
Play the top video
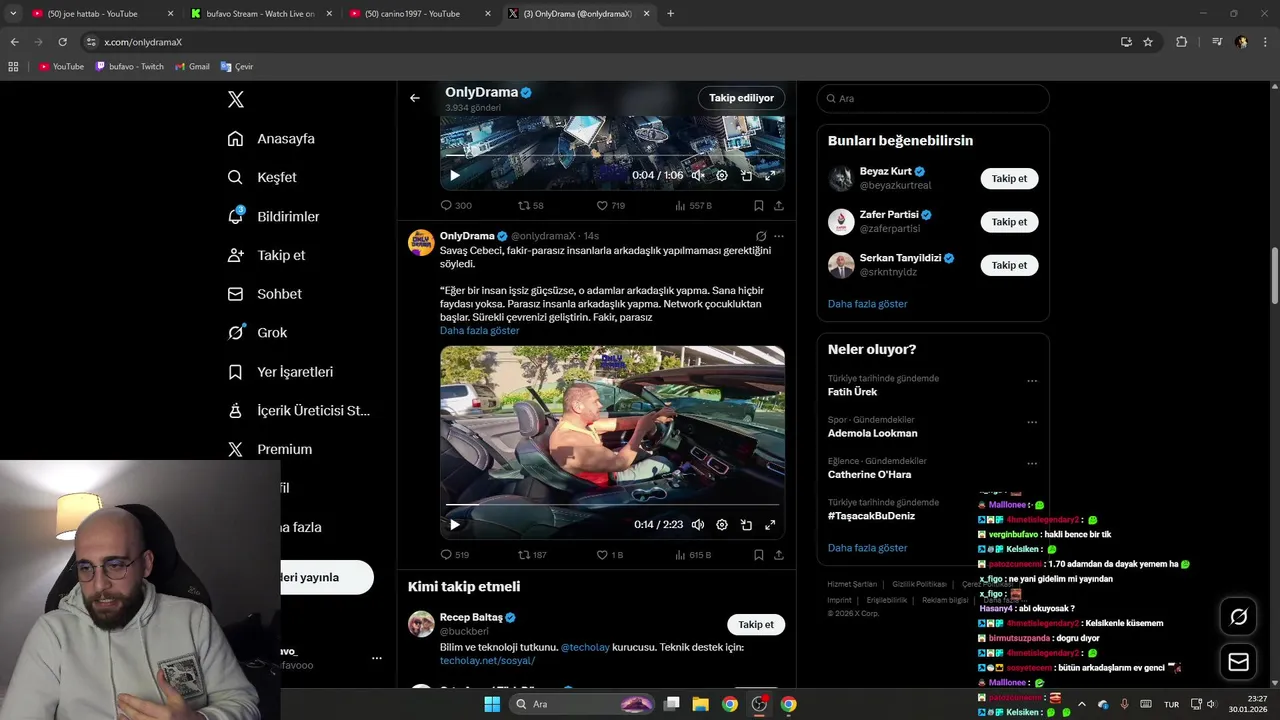(454, 175)
